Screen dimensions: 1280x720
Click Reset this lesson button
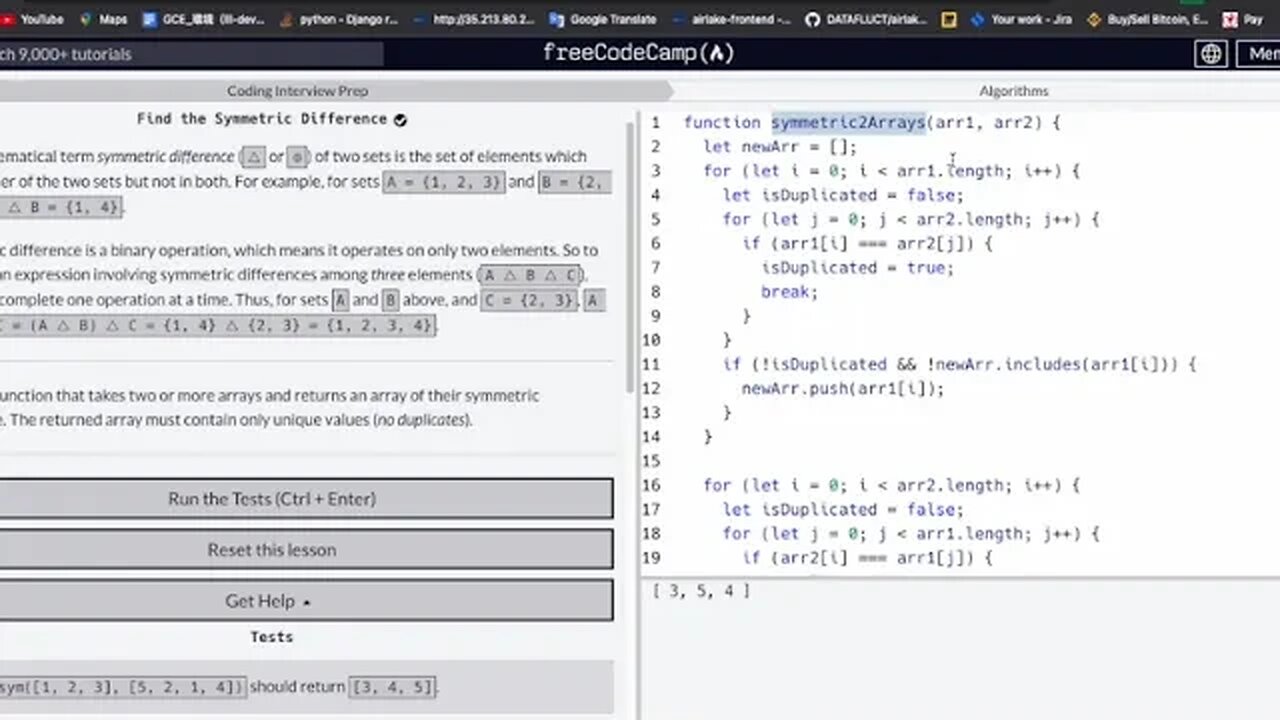[305, 549]
